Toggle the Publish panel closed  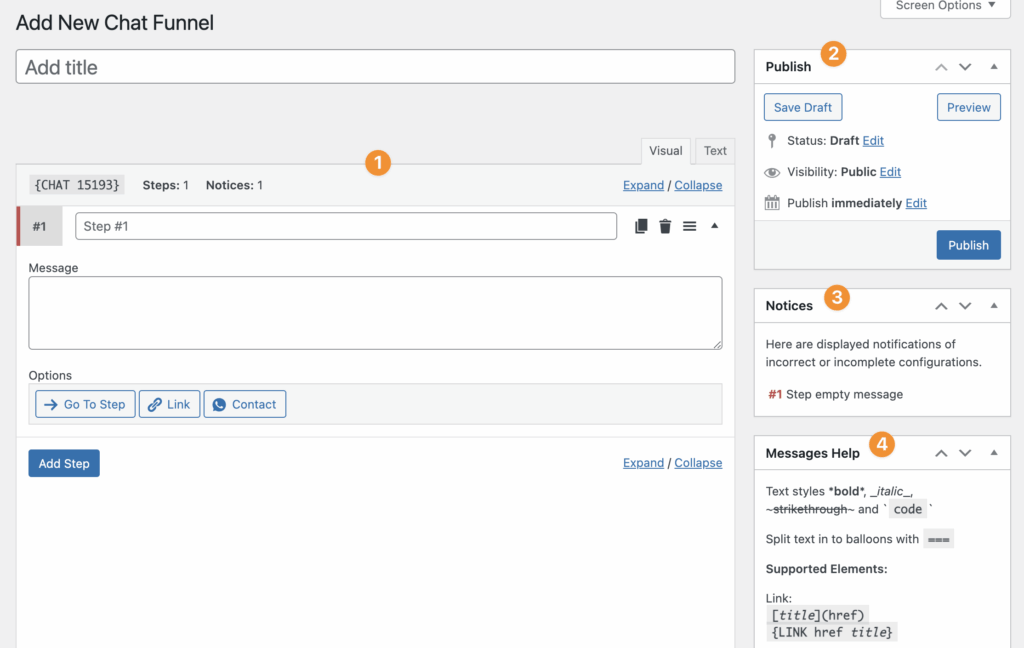(993, 67)
